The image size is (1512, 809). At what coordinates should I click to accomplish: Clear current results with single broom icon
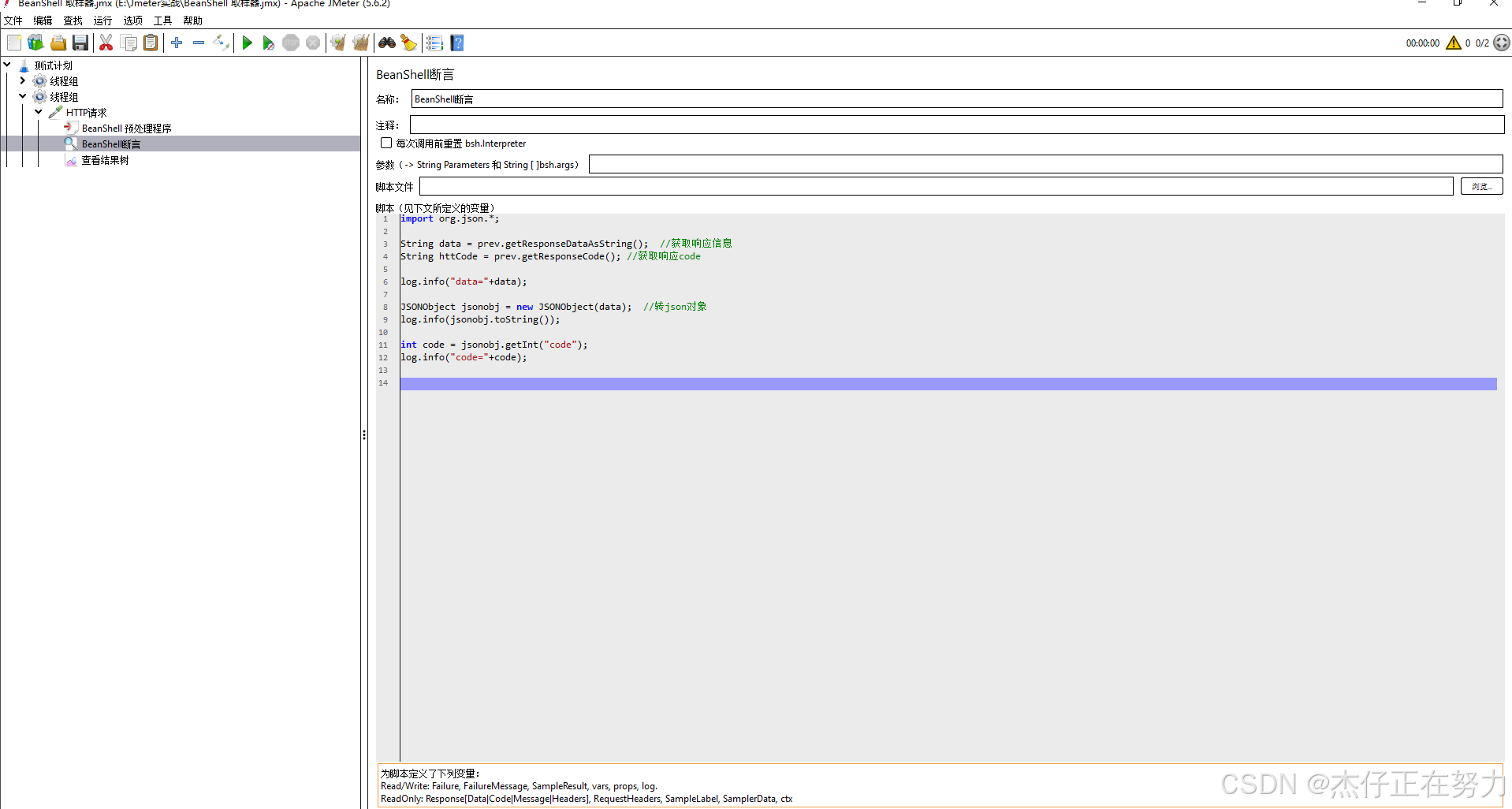click(x=338, y=43)
